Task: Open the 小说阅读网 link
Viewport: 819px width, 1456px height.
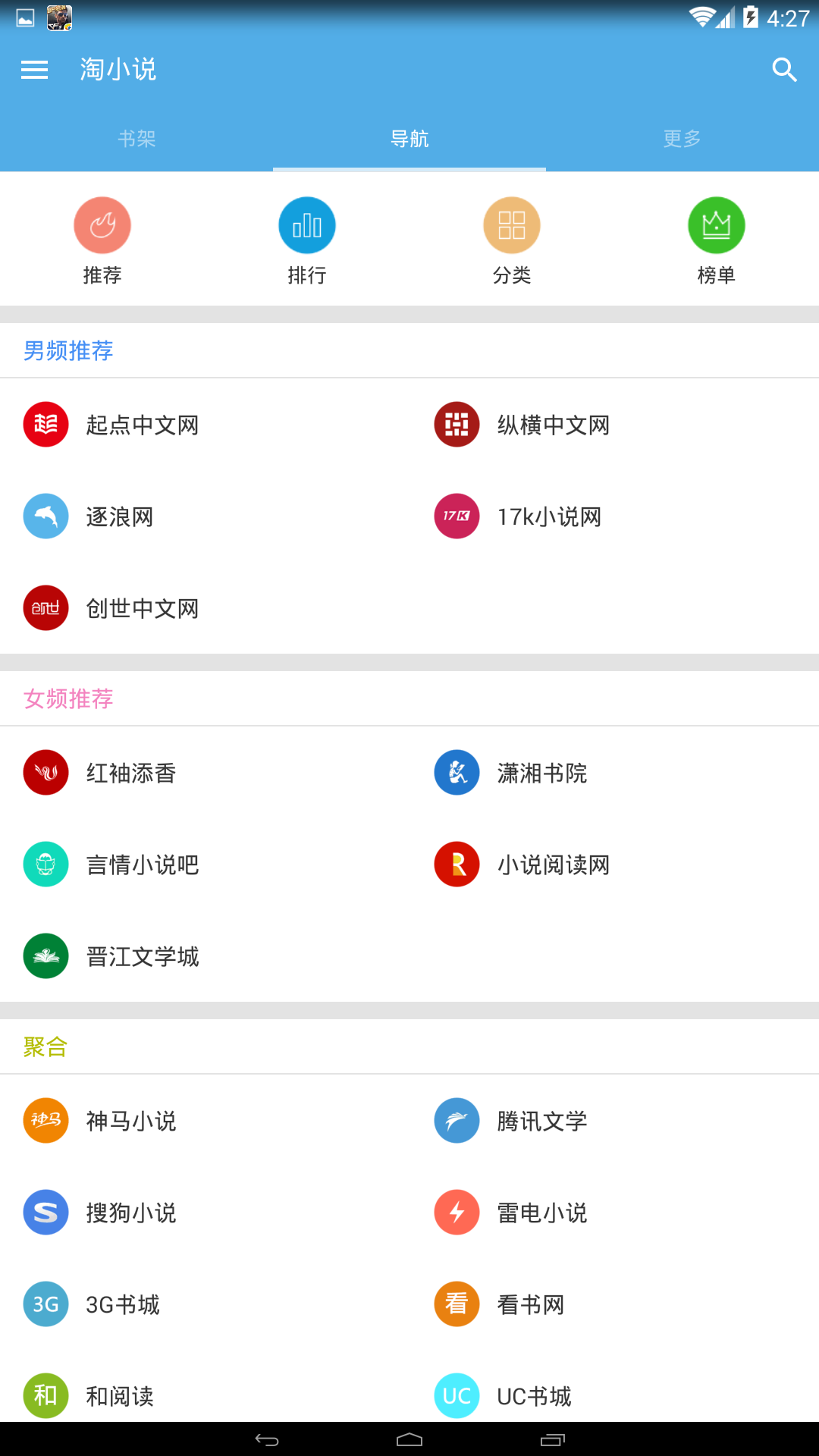Action: pos(553,865)
